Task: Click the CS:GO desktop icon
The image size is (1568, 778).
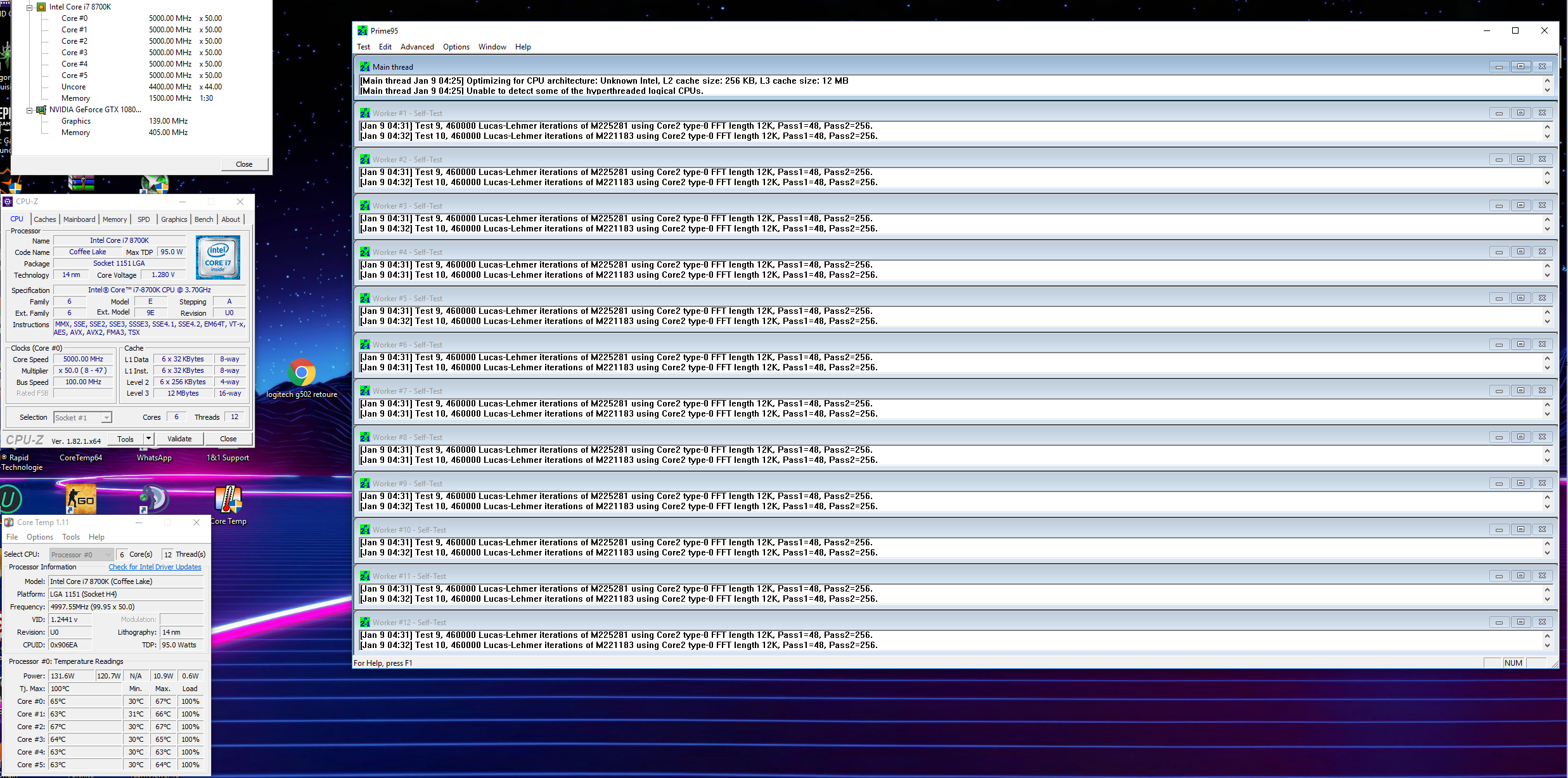Action: 81,500
